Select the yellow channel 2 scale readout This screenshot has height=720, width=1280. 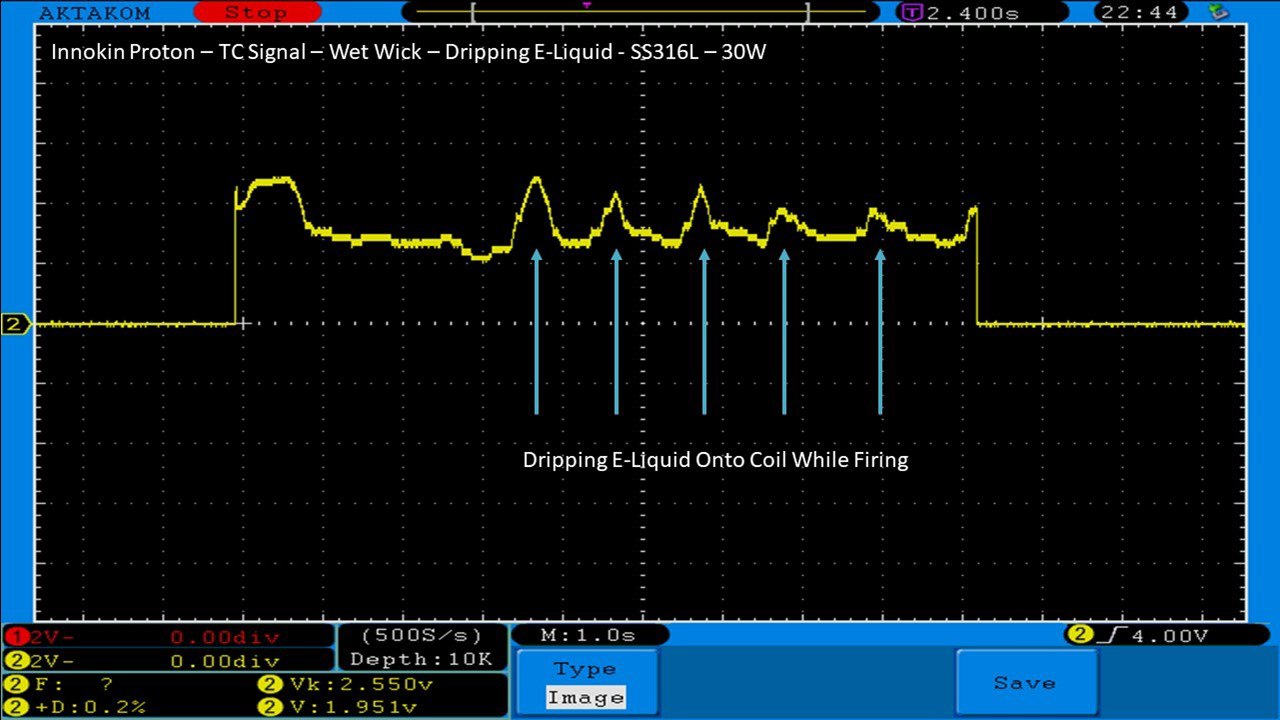(x=166, y=661)
